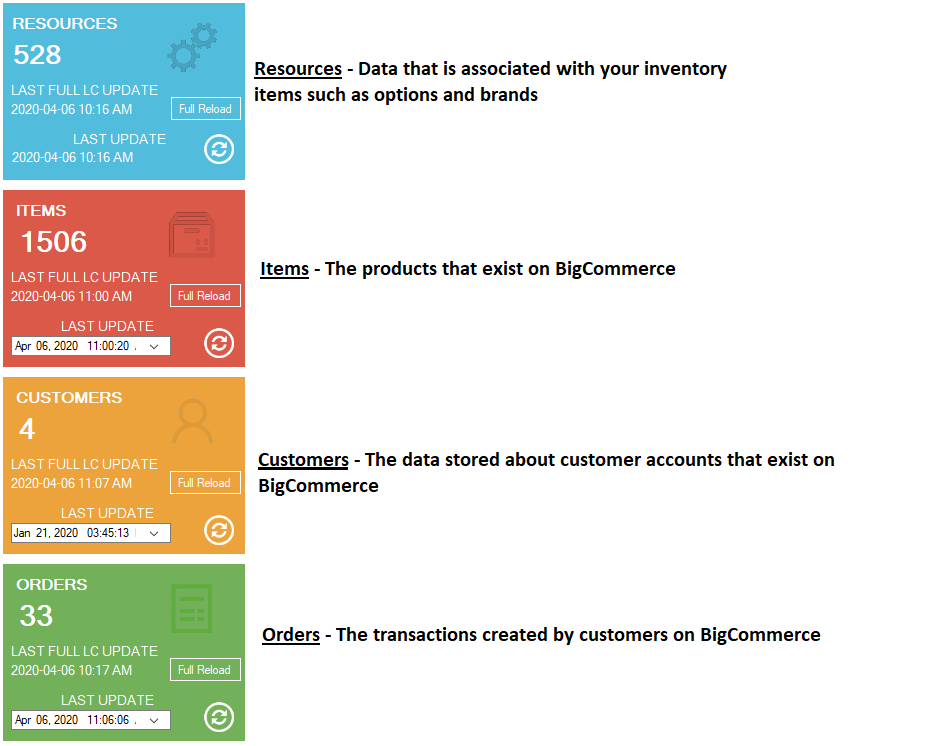The width and height of the screenshot is (945, 746).
Task: Click the underlined Orders heading text
Action: [x=291, y=635]
